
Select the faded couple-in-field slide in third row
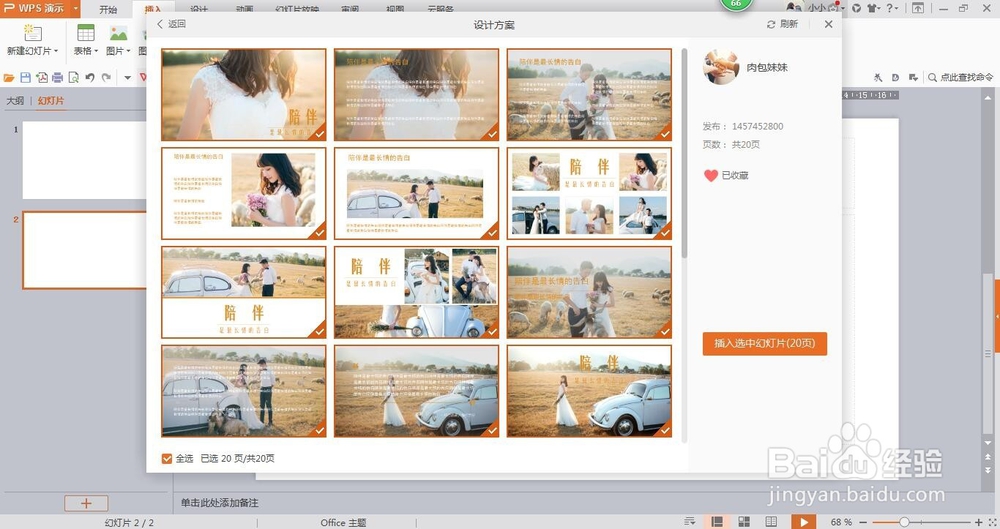[x=589, y=292]
